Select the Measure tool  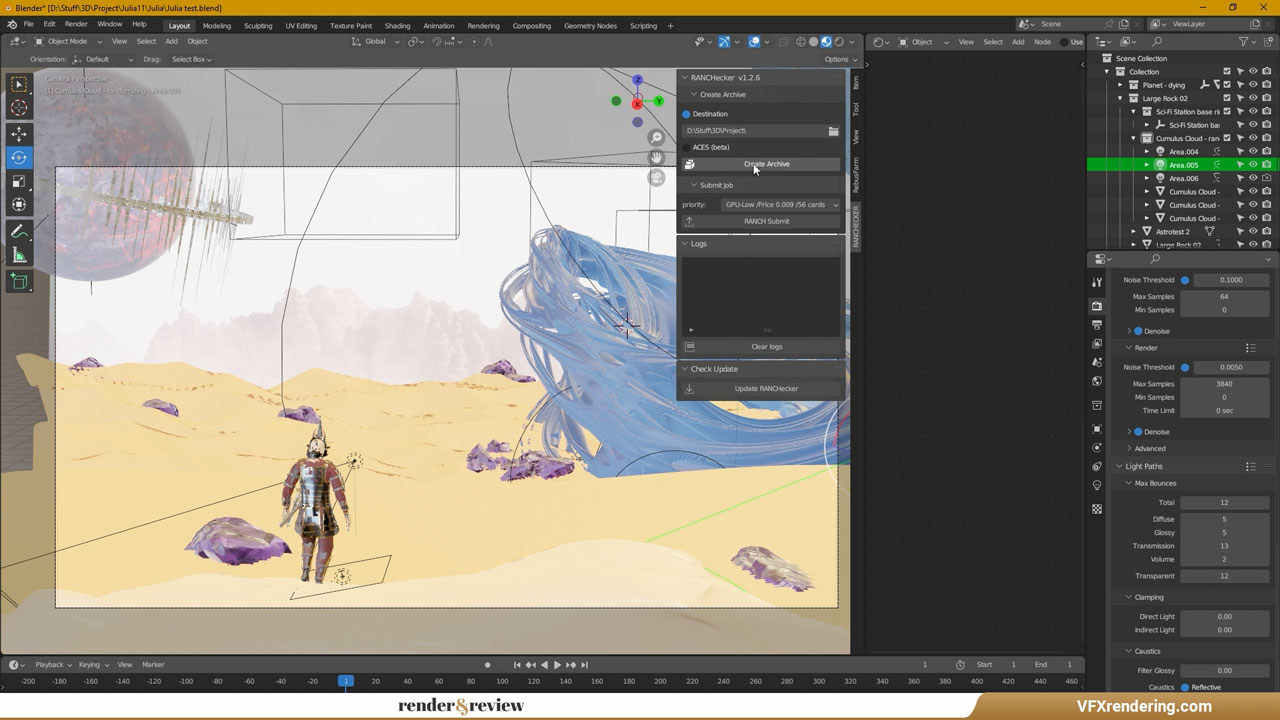coord(19,256)
